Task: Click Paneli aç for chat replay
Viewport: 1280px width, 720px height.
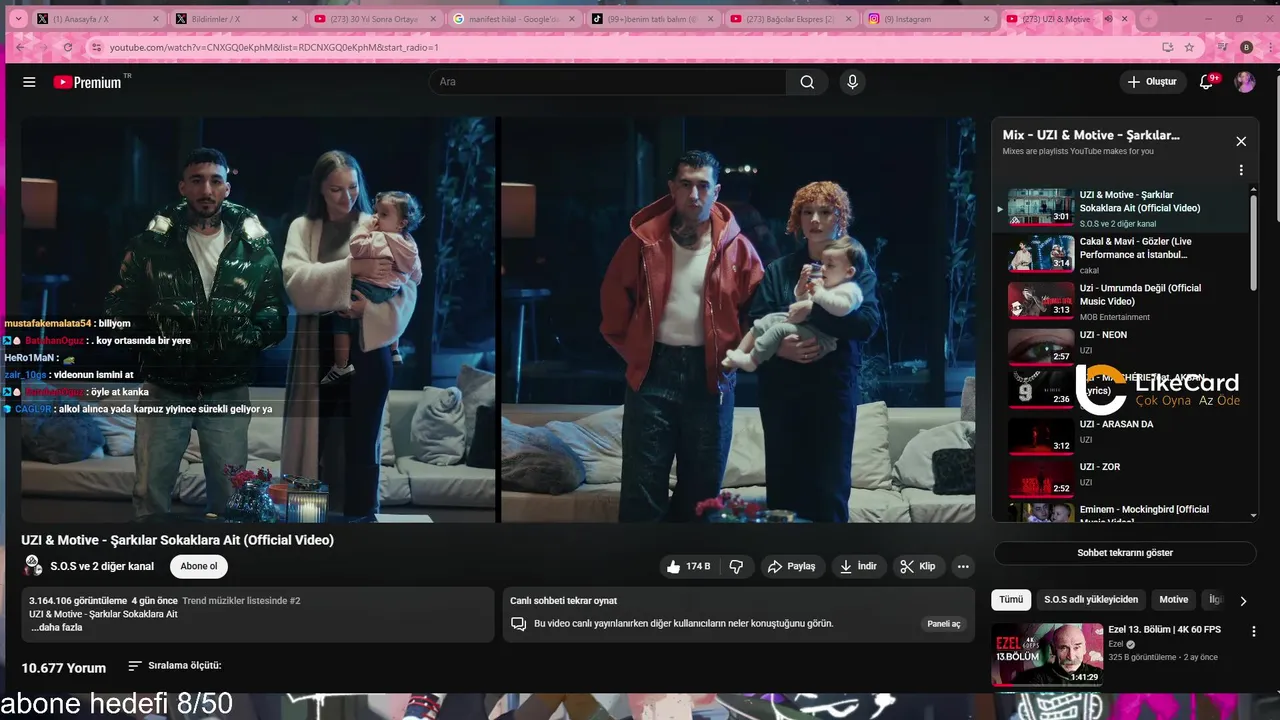Action: [x=943, y=623]
